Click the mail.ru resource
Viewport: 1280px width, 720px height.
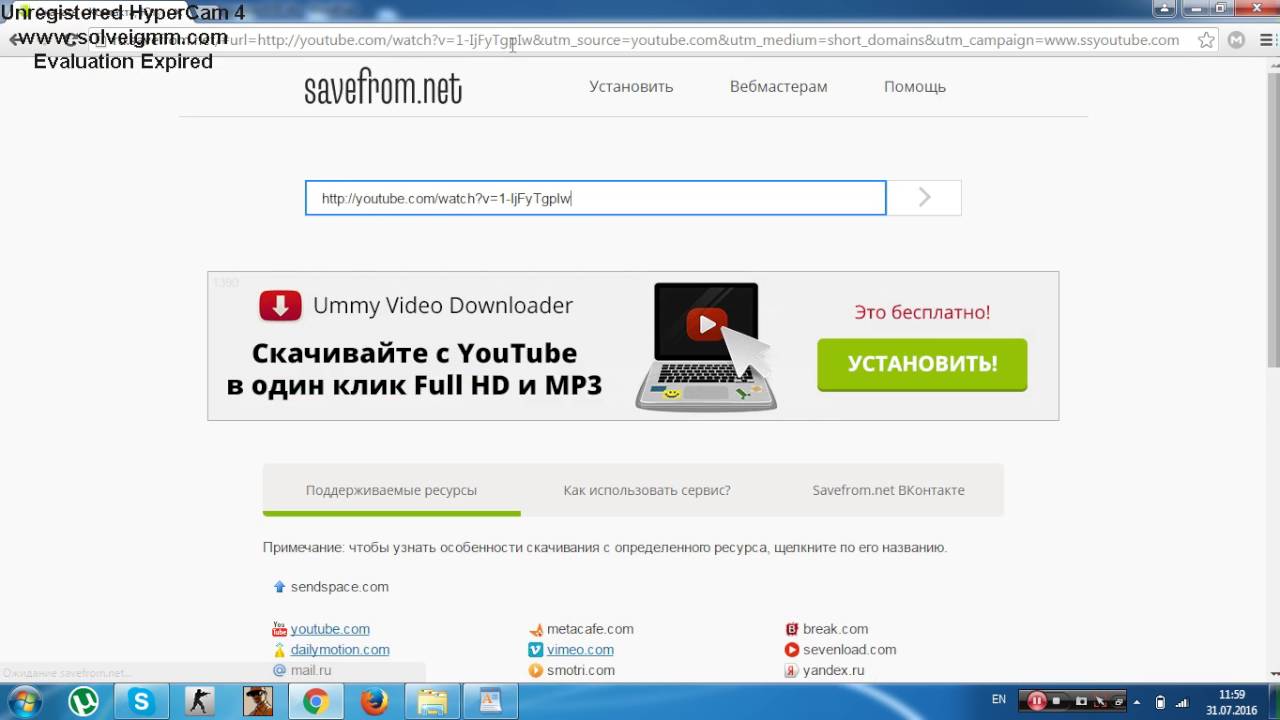(x=311, y=671)
